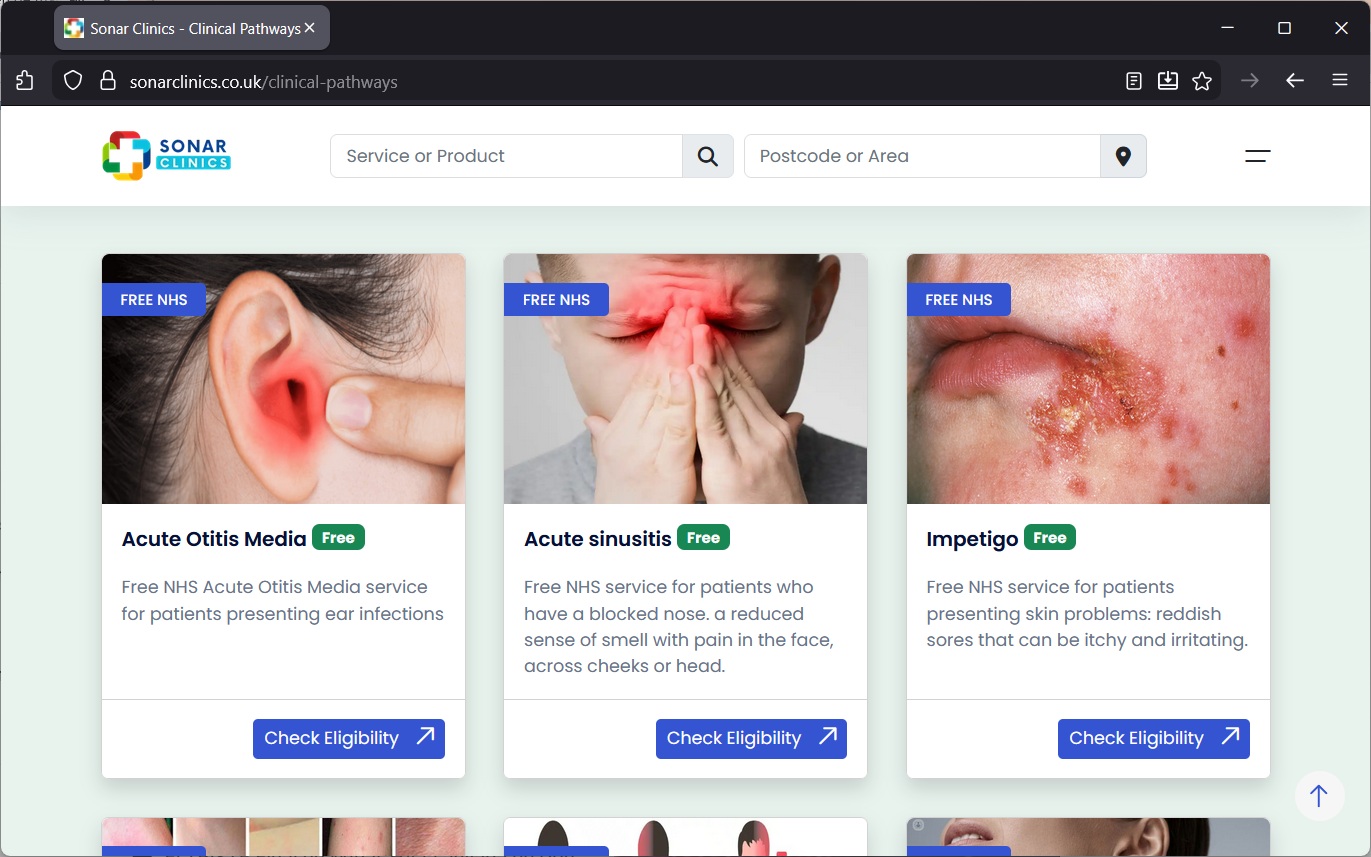
Task: Check Eligibility for Impetigo
Action: pos(1153,738)
